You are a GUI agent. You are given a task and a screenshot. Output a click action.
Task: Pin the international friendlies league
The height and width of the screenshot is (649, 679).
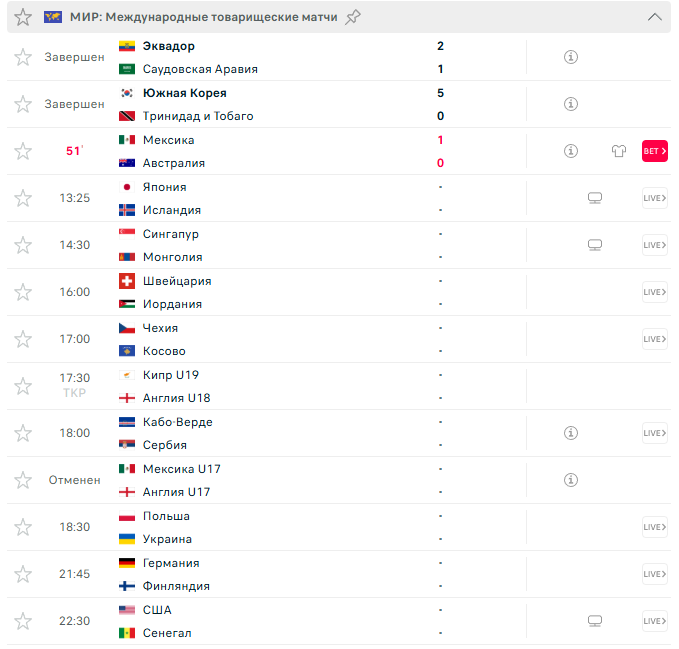click(353, 17)
